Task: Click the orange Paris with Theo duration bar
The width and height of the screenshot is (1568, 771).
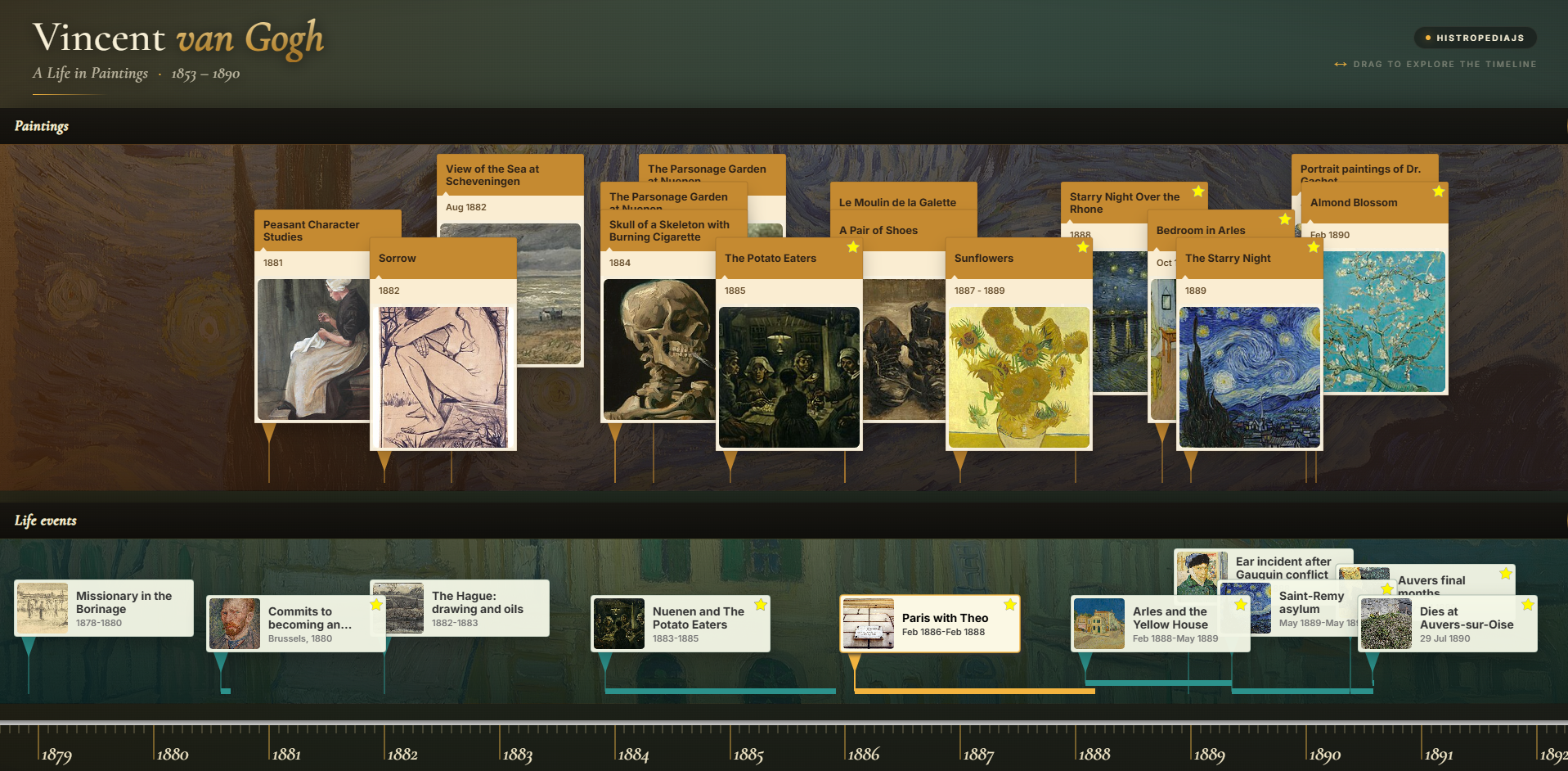Action: (975, 692)
